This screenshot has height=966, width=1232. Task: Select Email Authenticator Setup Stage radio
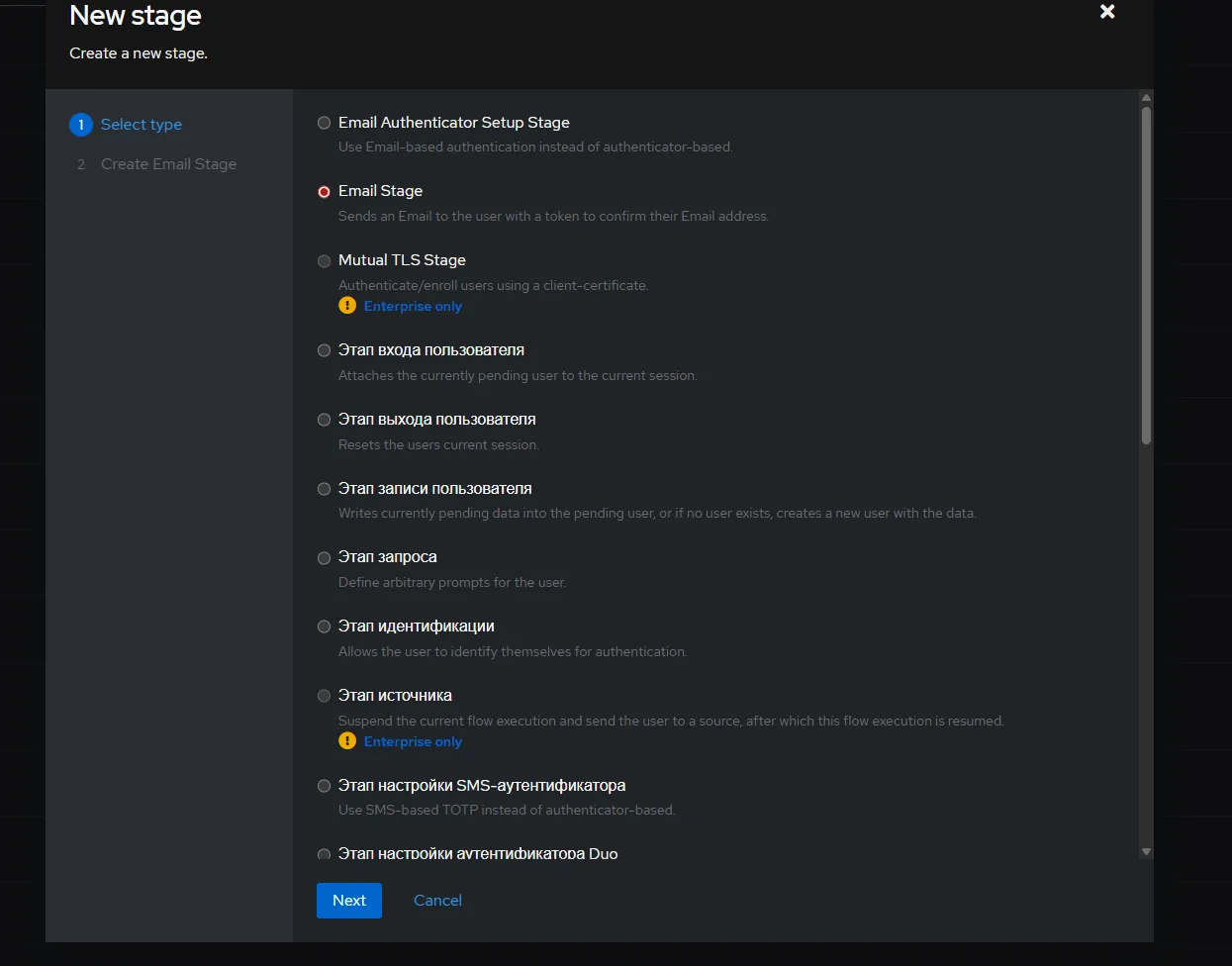click(324, 123)
